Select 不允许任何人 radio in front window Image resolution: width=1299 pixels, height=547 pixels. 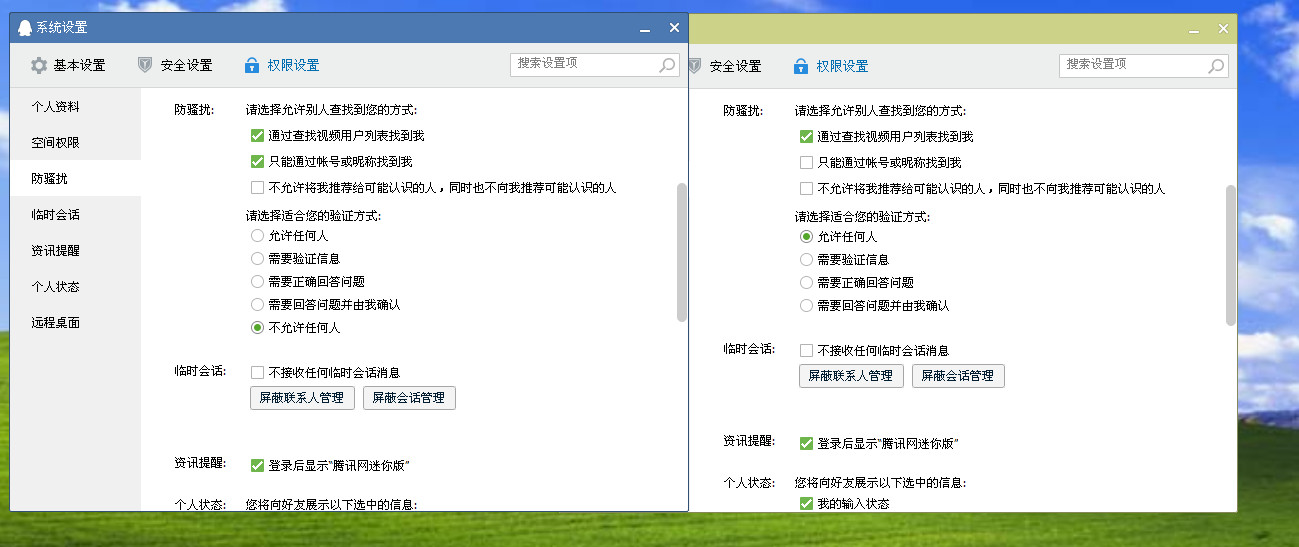tap(257, 327)
